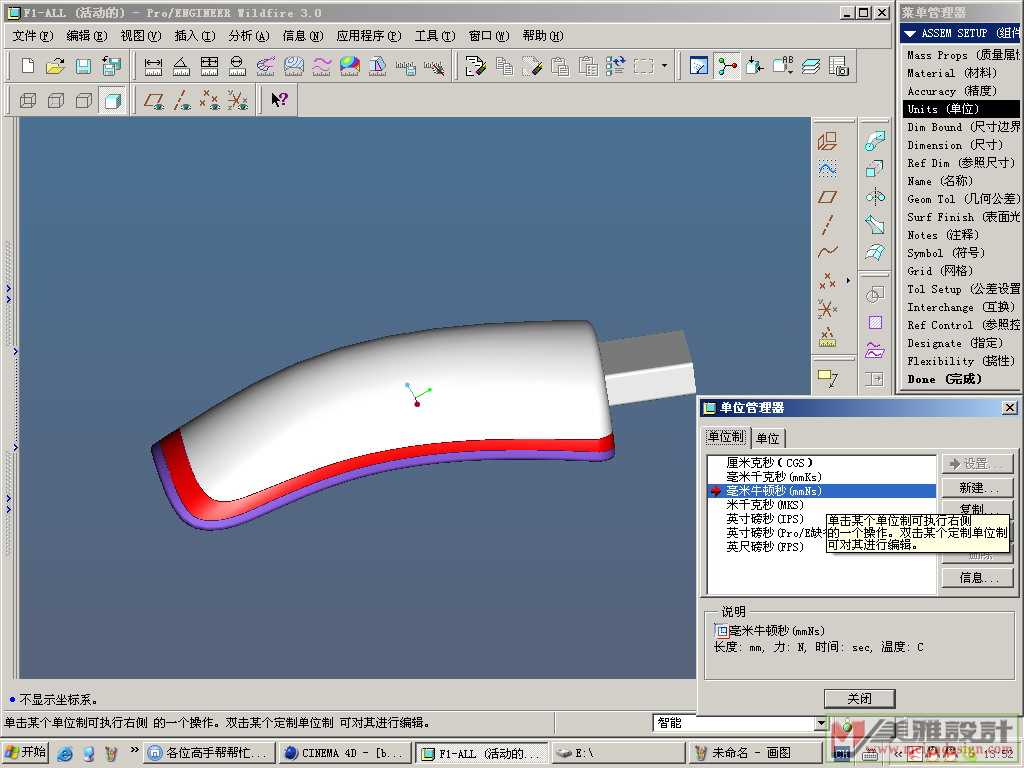Screen dimensions: 1024x768
Task: Select the Datum Curve tool in right toolbar
Action: (827, 251)
